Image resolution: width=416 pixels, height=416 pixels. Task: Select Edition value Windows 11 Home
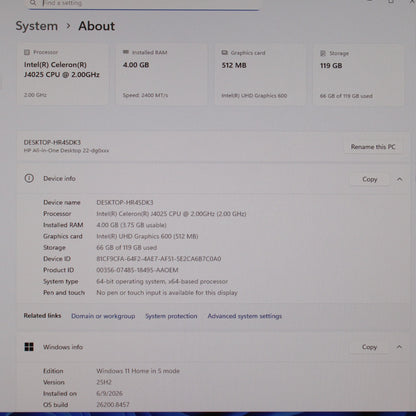tap(138, 371)
